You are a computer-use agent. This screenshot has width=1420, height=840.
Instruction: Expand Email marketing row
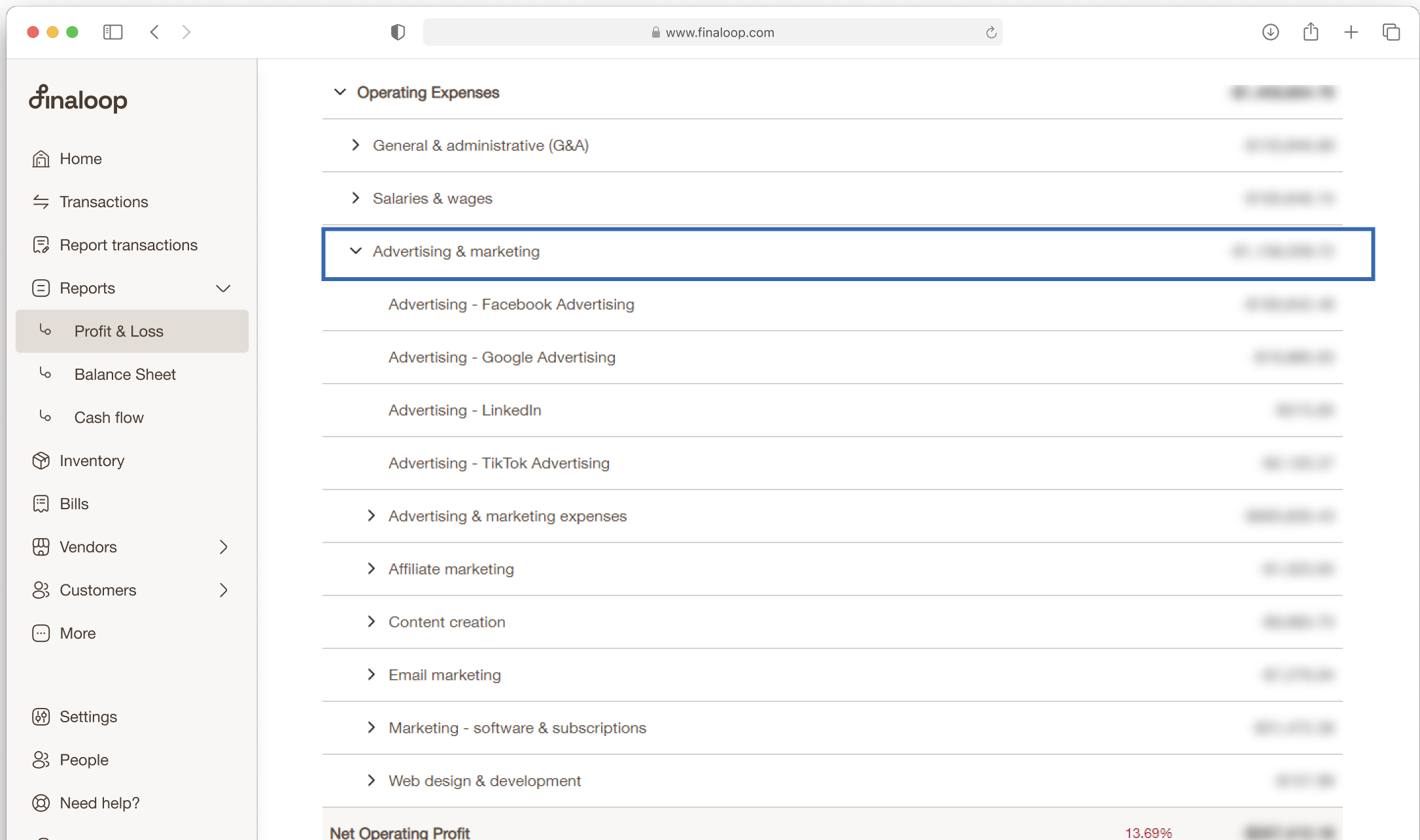(x=372, y=675)
